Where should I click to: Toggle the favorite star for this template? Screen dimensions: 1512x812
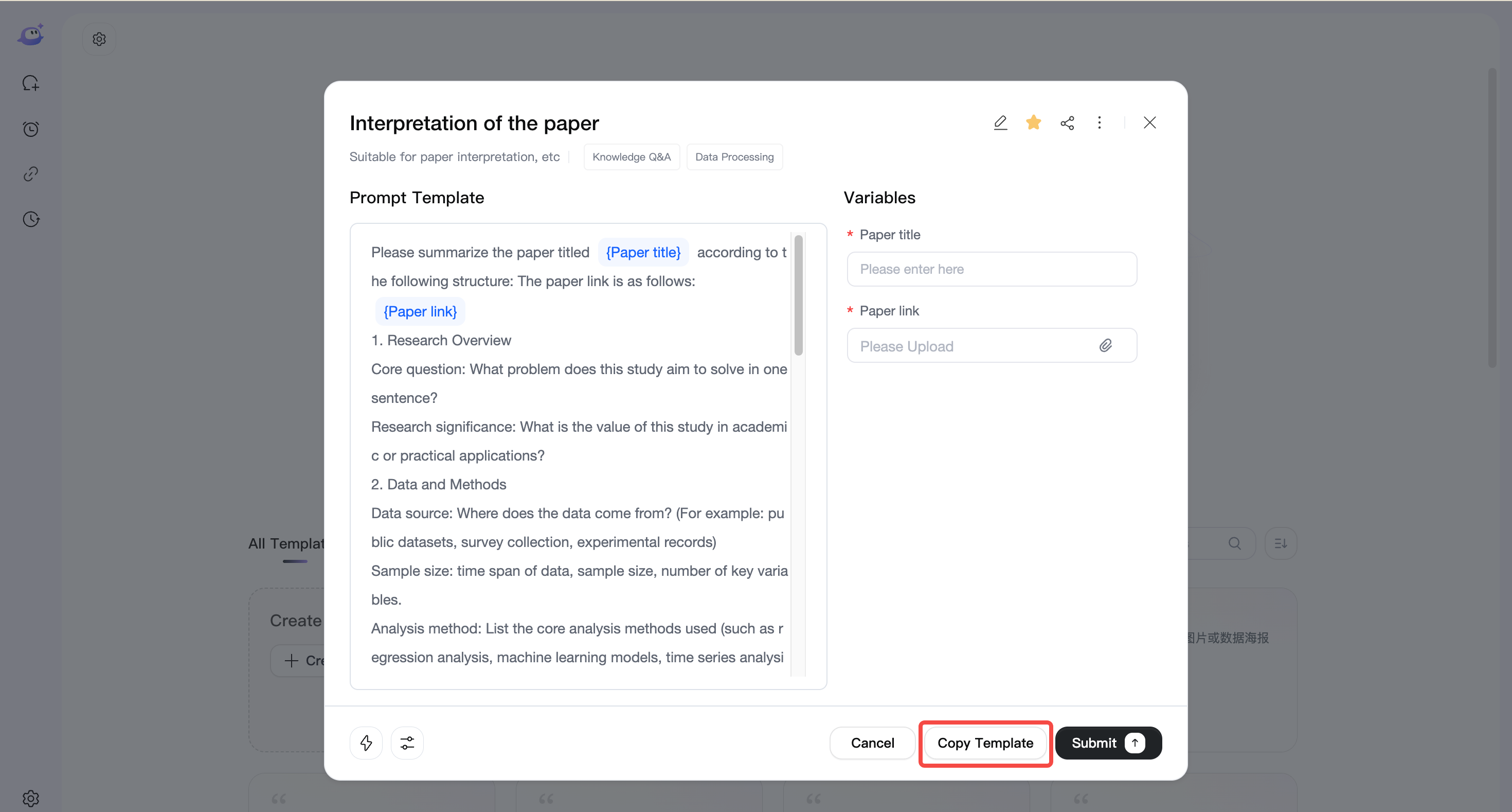point(1034,122)
